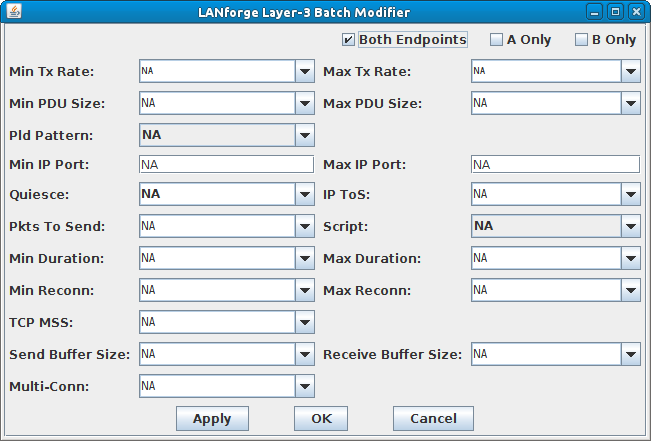
Task: Minimize the Batch Modifier window
Action: (x=594, y=12)
